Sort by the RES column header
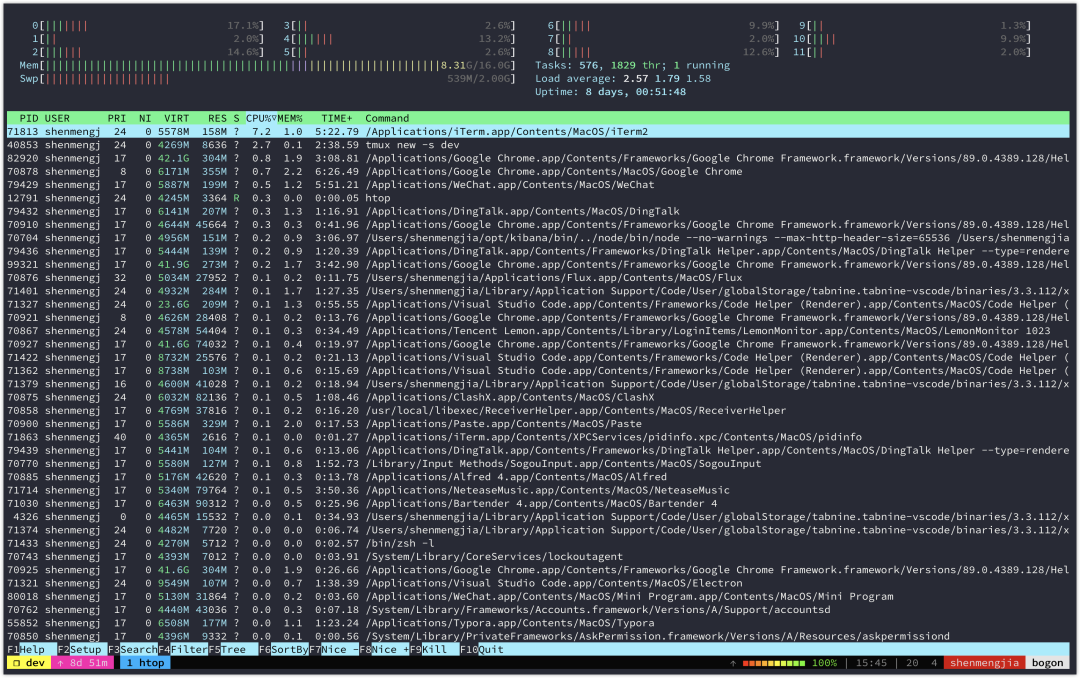Viewport: 1080px width, 678px height. (x=217, y=119)
